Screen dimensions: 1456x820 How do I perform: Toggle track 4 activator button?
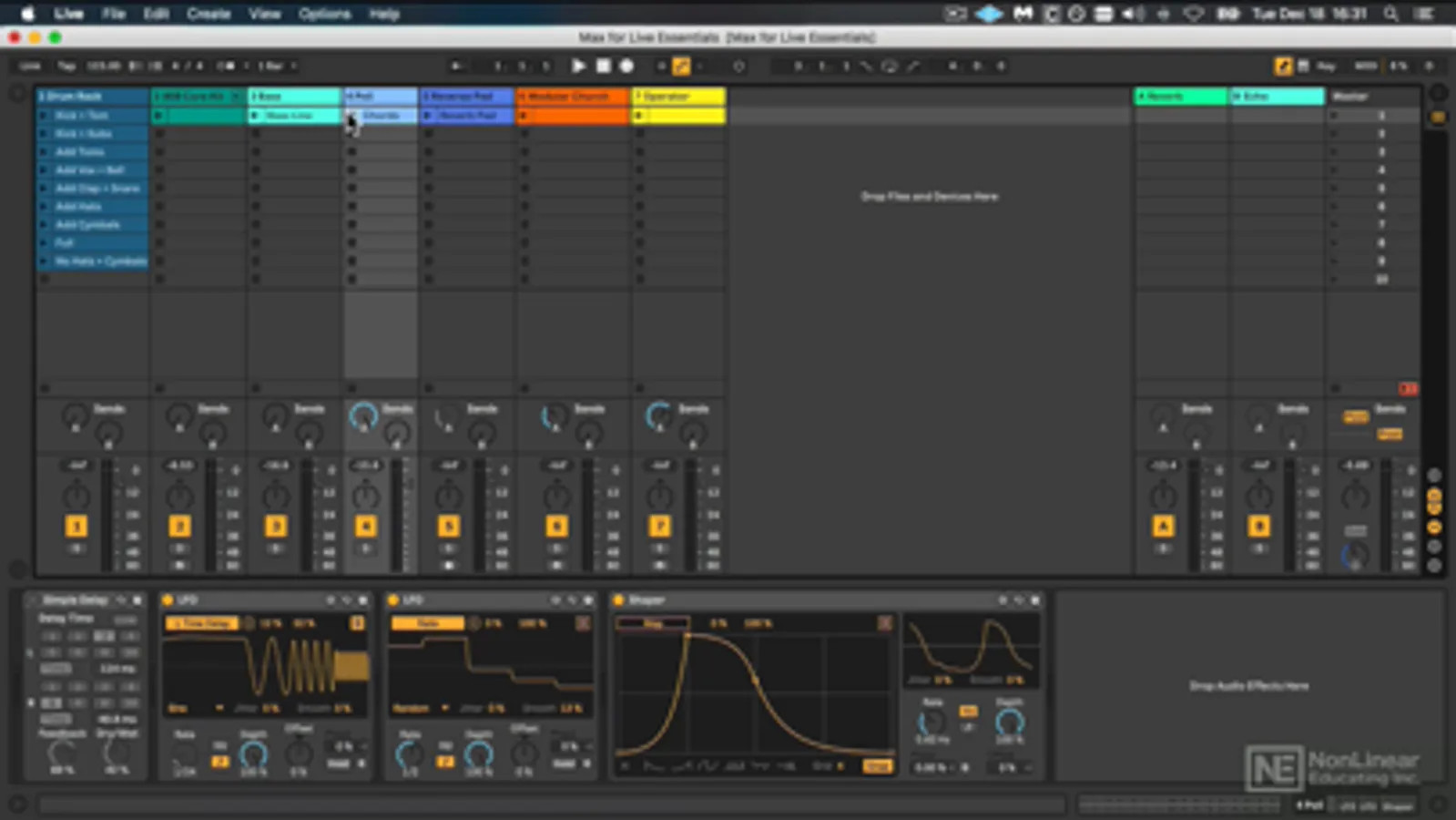coord(365,526)
